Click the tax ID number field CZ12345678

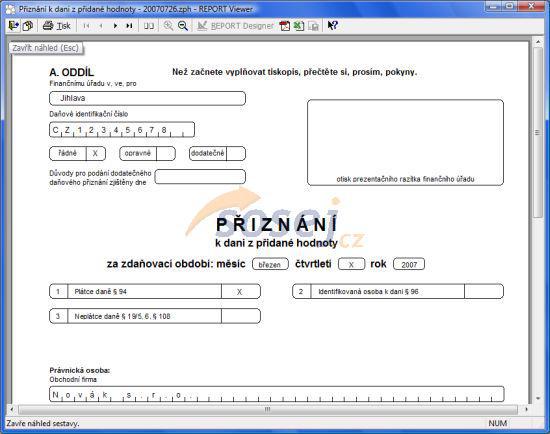[x=122, y=130]
